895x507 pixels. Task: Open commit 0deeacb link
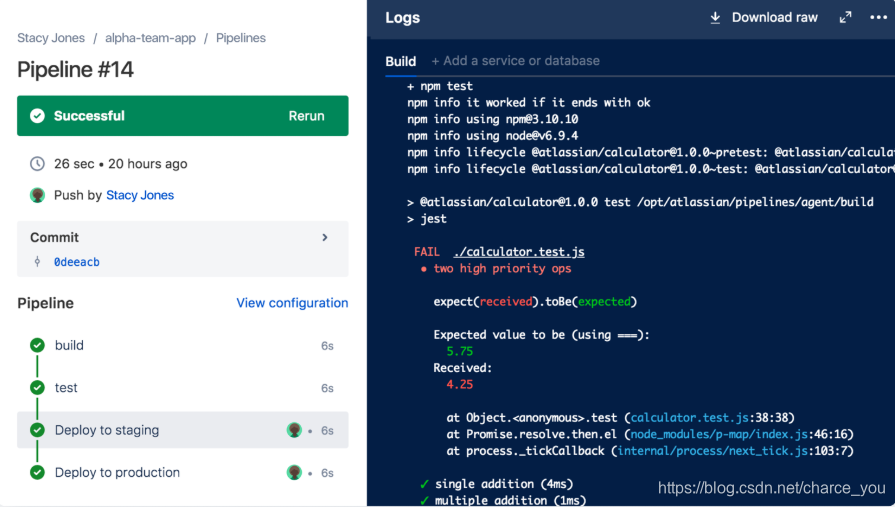point(76,262)
